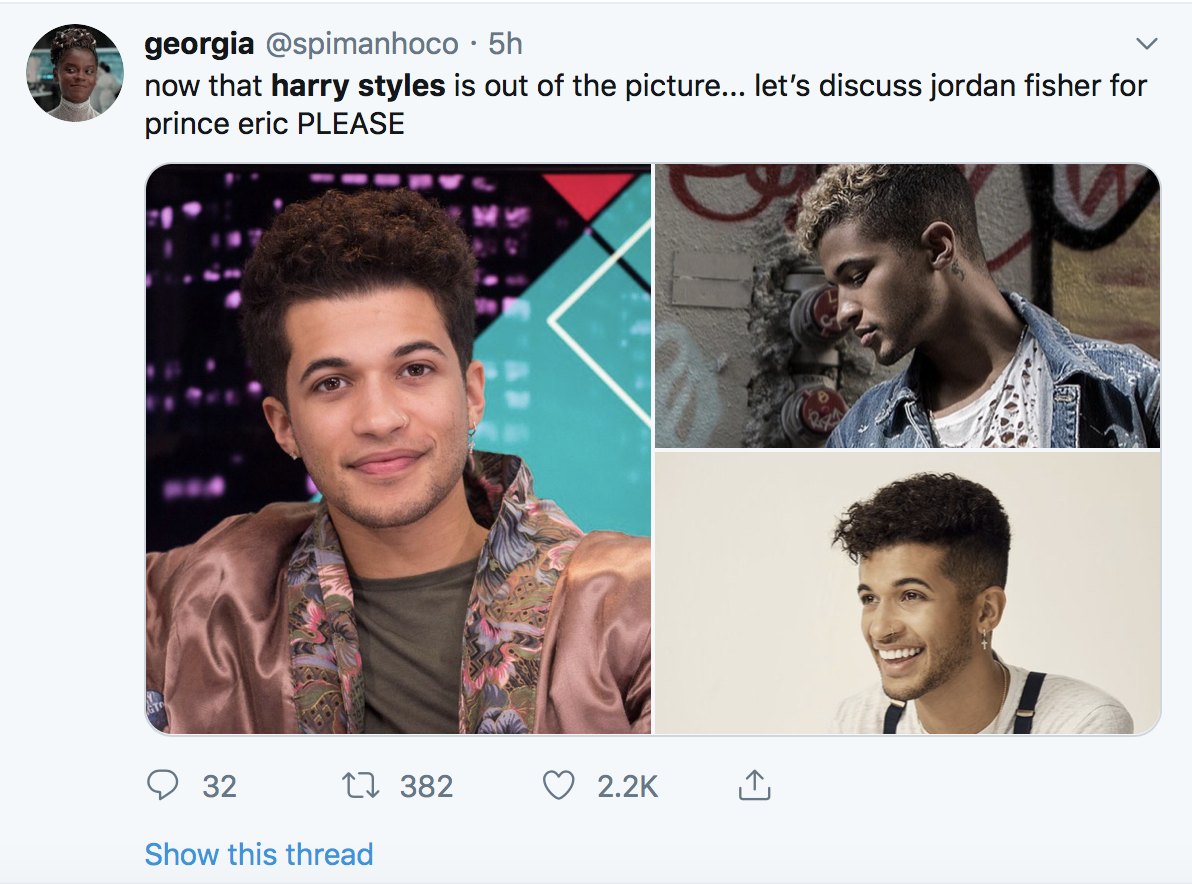Screen dimensions: 1192x884
Task: Click 'out of the picture' tweet text
Action: (601, 85)
